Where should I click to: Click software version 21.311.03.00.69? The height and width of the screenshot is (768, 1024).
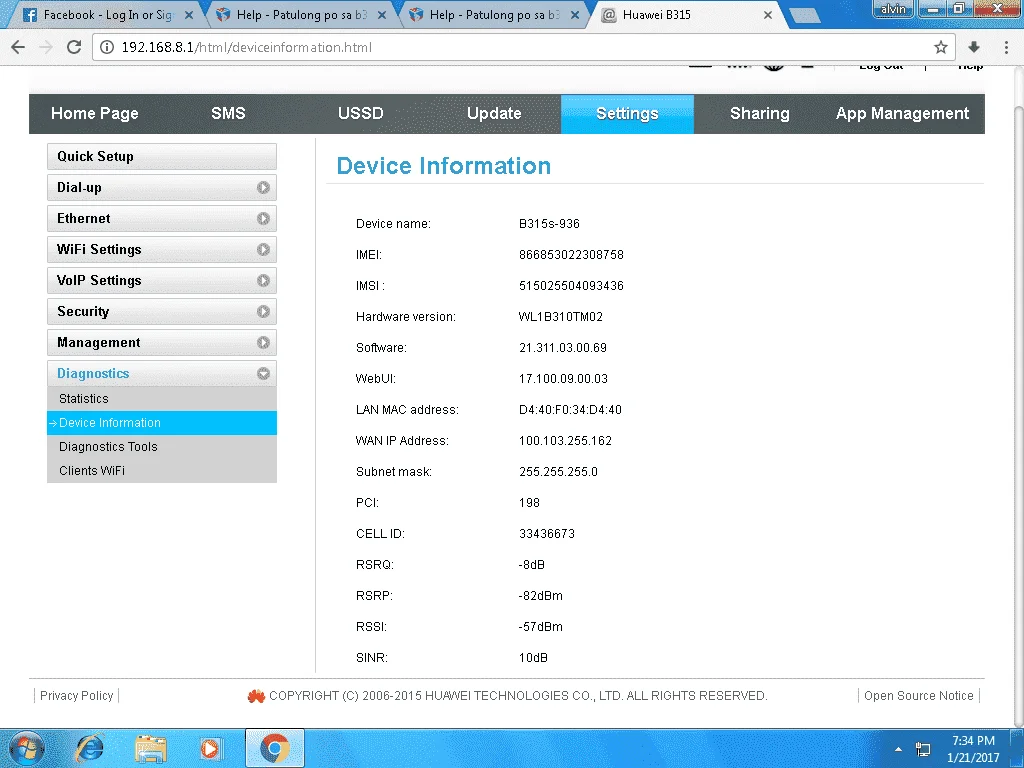point(562,348)
